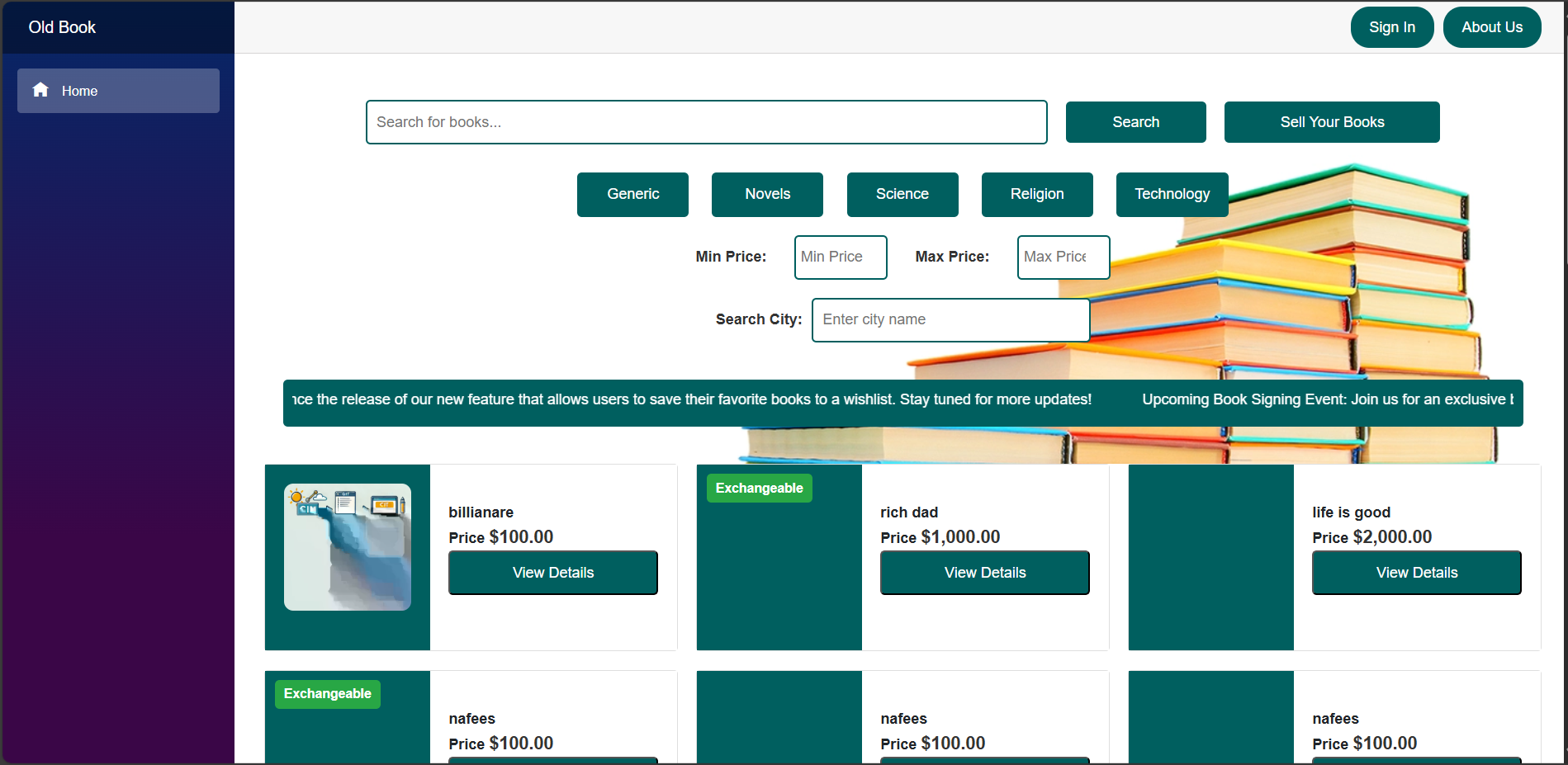Screen dimensions: 1568x765
Task: Click the Sign In button
Action: [x=1392, y=27]
